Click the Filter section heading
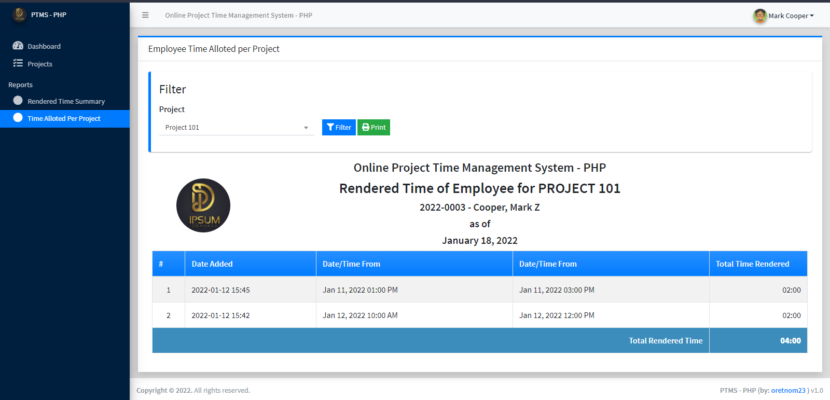Screen dimensions: 830x400 point(173,89)
